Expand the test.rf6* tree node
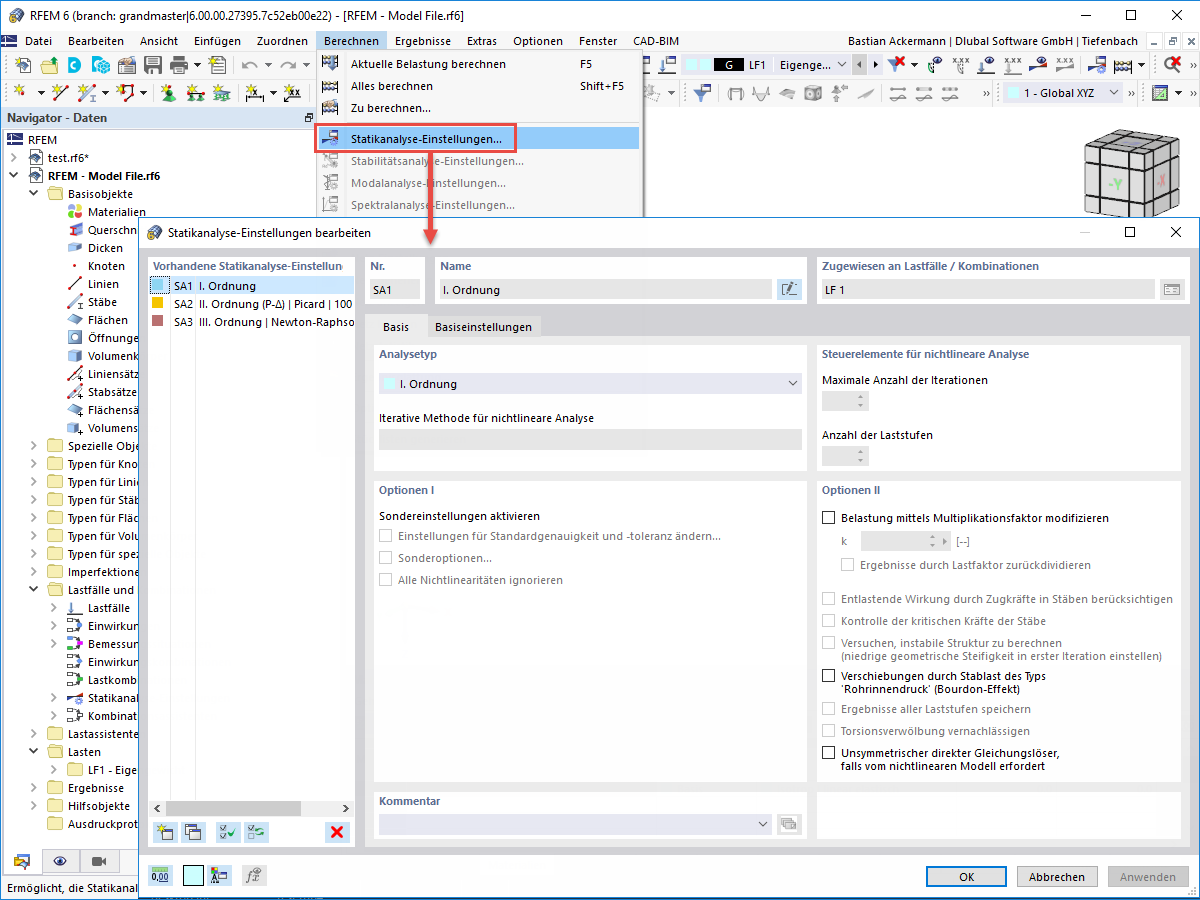Image resolution: width=1200 pixels, height=900 pixels. (13, 158)
